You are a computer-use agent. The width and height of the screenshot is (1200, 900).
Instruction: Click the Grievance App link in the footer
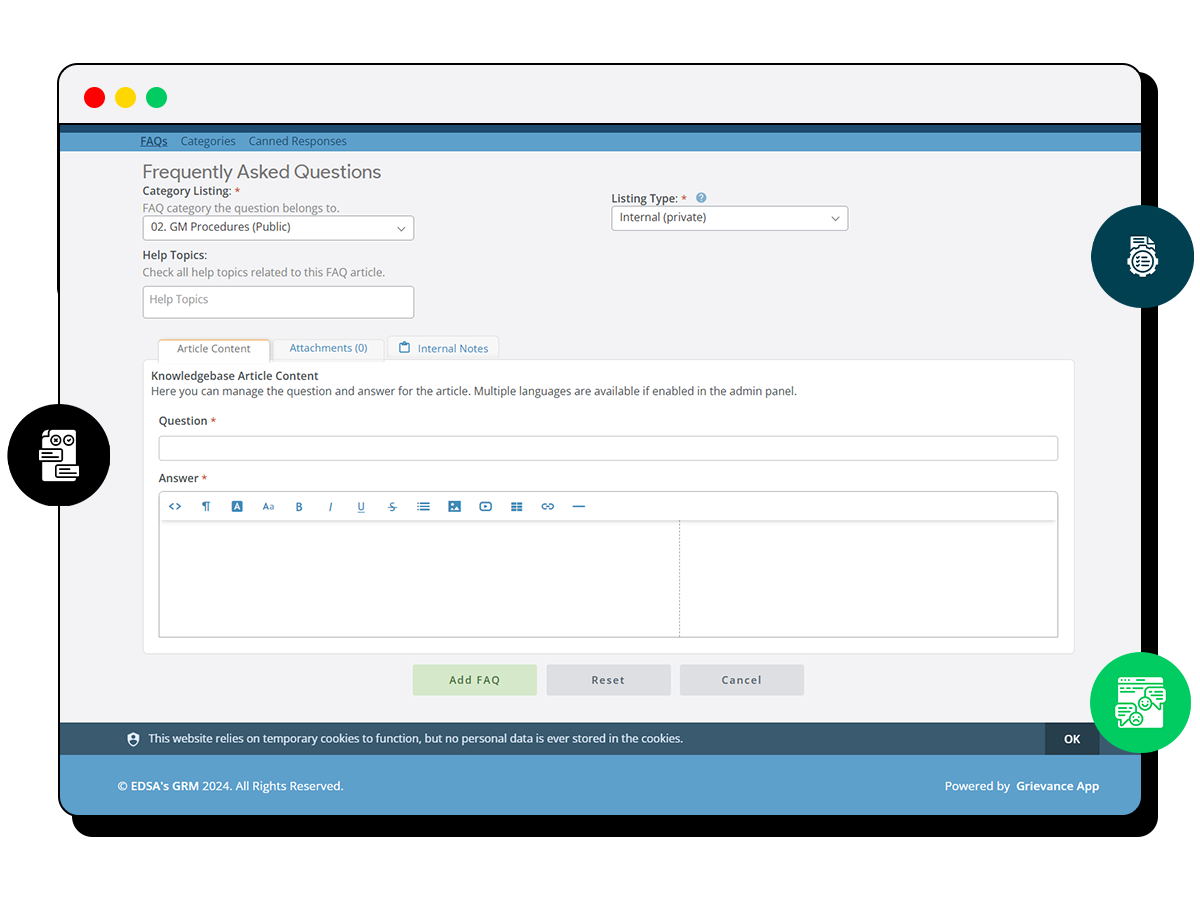[x=1057, y=785]
